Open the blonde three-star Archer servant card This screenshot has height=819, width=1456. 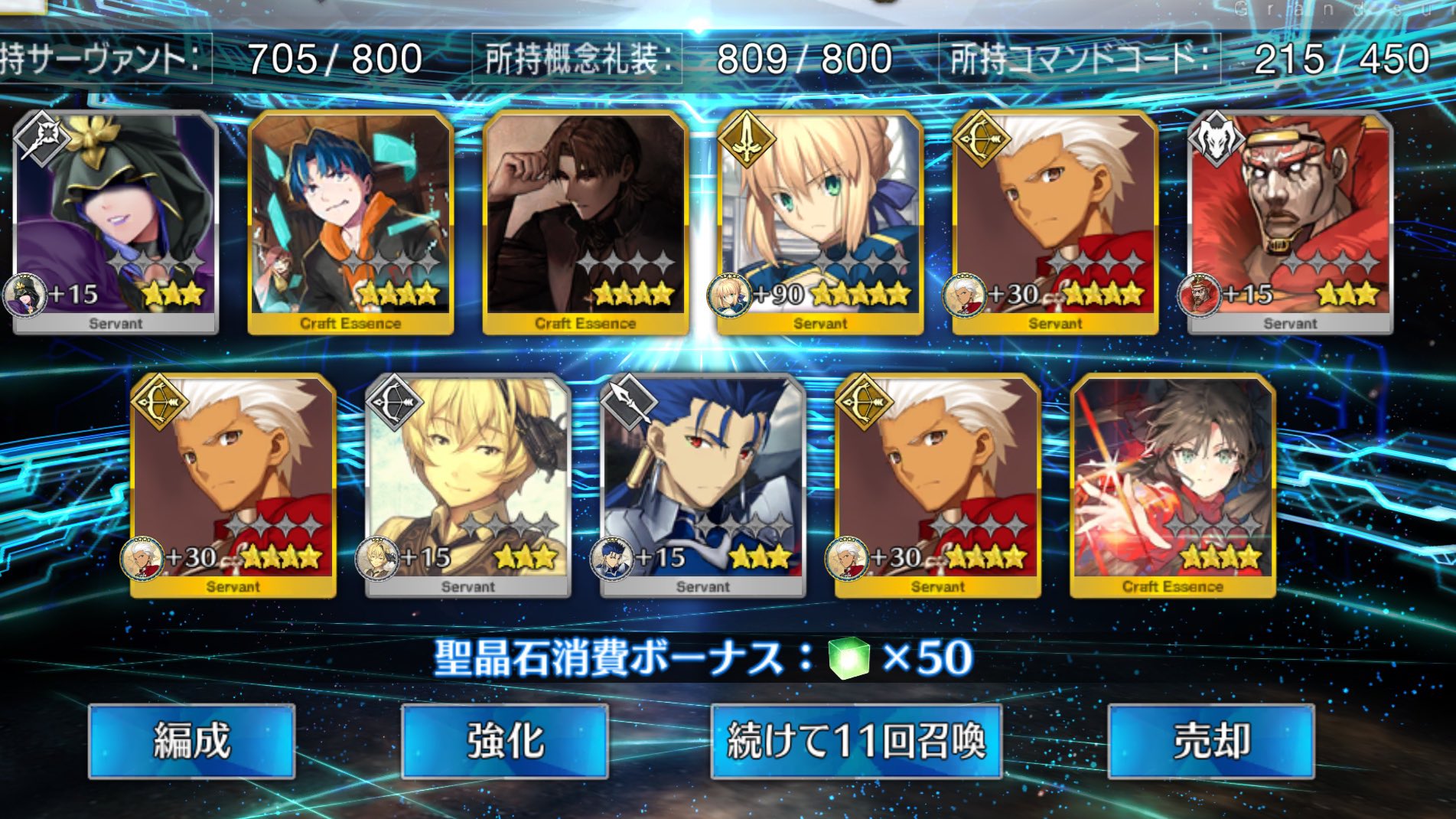(x=467, y=486)
